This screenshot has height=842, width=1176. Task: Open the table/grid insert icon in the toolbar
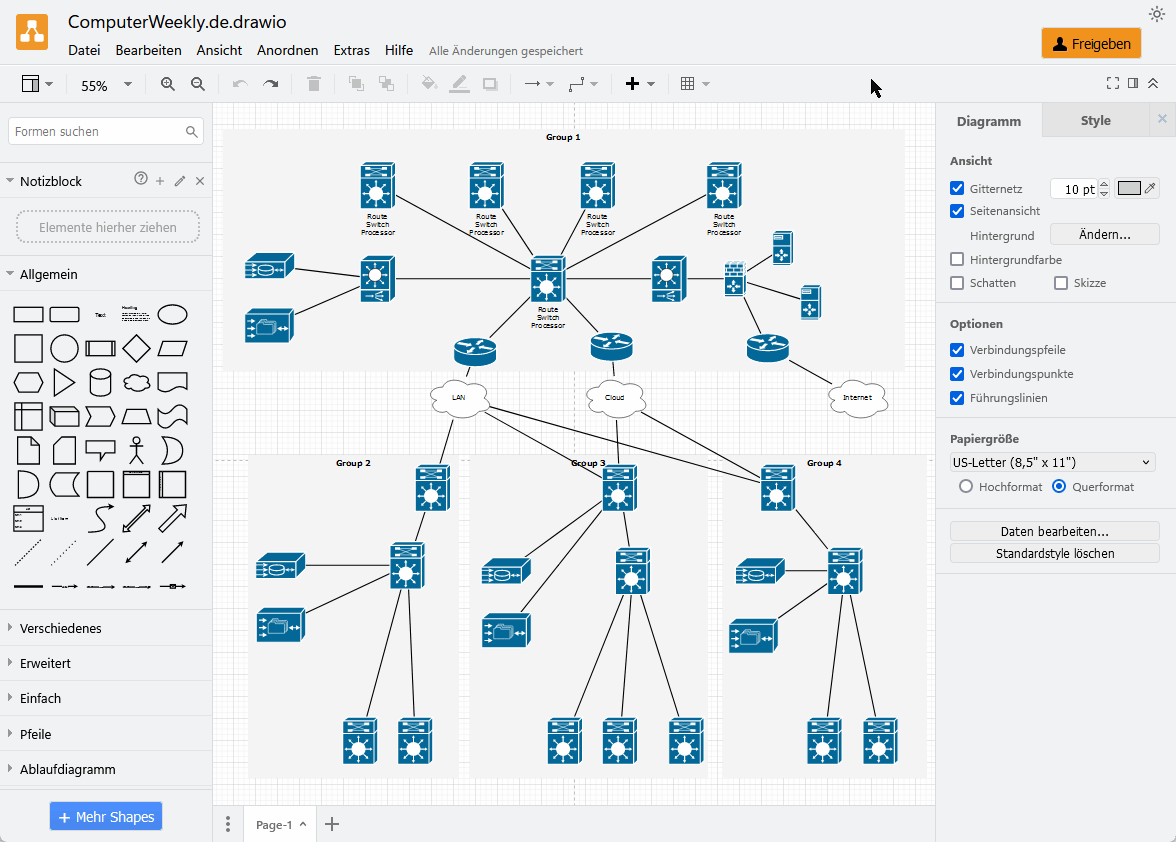[688, 84]
